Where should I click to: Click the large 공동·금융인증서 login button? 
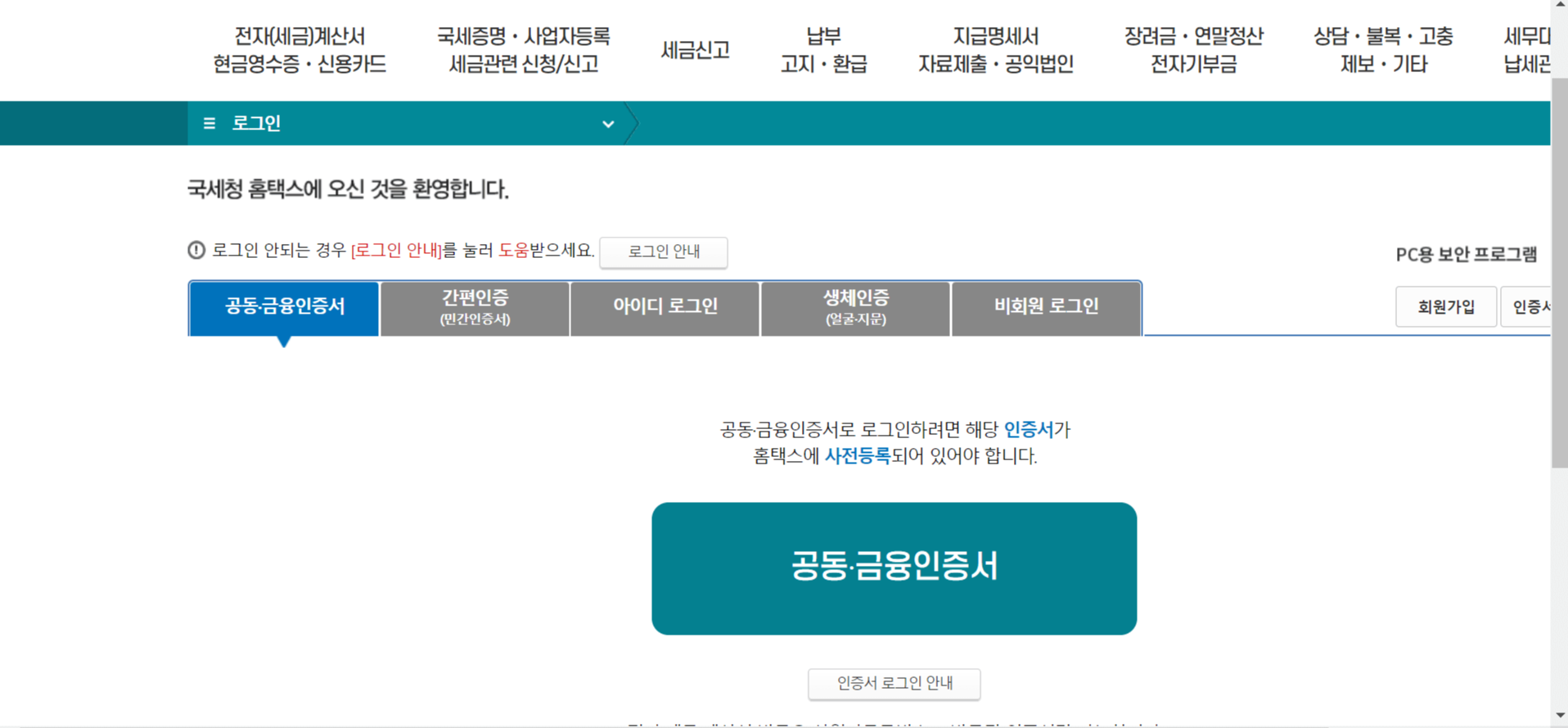(894, 568)
